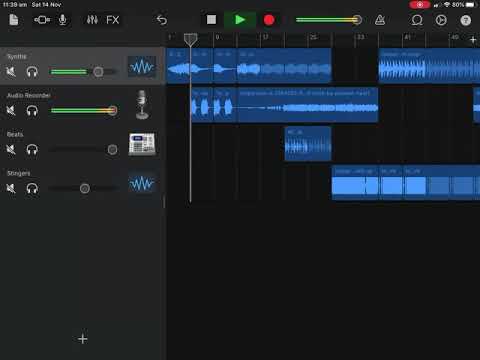Image resolution: width=480 pixels, height=360 pixels.
Task: Mute the Stingers track
Action: [x=11, y=188]
